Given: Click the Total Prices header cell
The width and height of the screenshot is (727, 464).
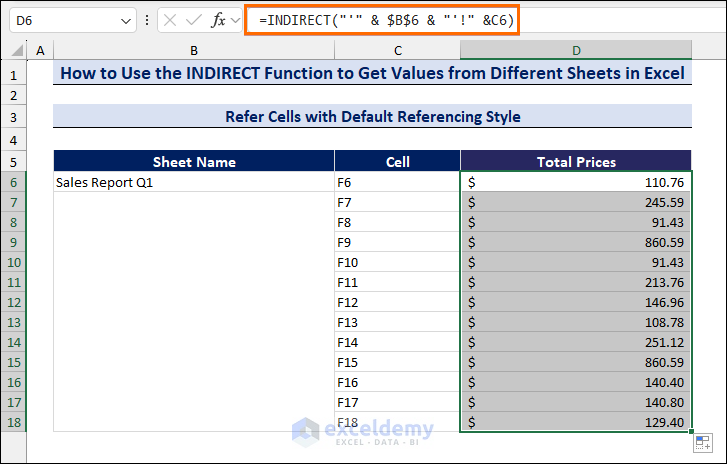Looking at the screenshot, I should coord(576,161).
